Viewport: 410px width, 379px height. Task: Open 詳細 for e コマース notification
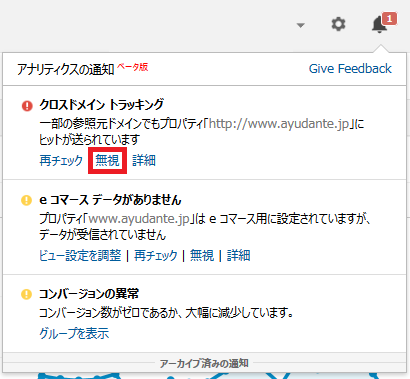[239, 255]
